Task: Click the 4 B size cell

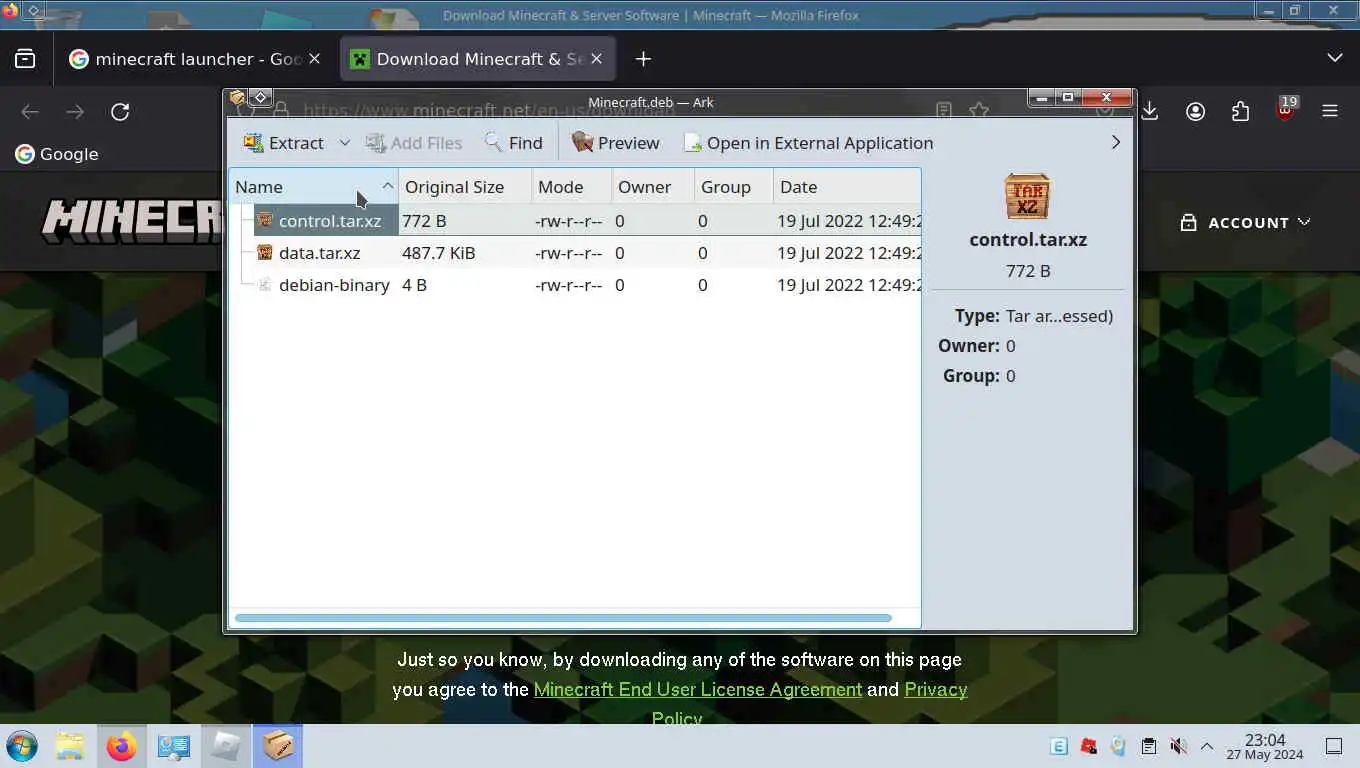Action: [x=415, y=285]
